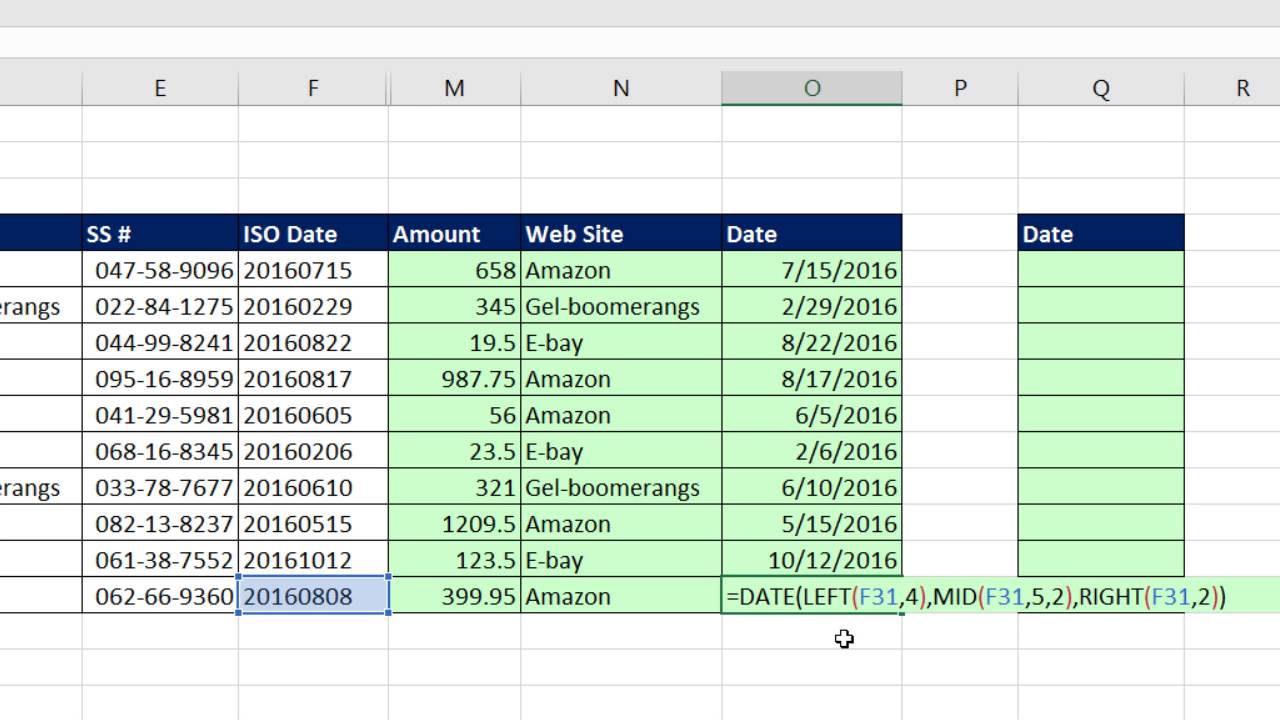Select Amazon cell beside amount 399.95

point(621,596)
